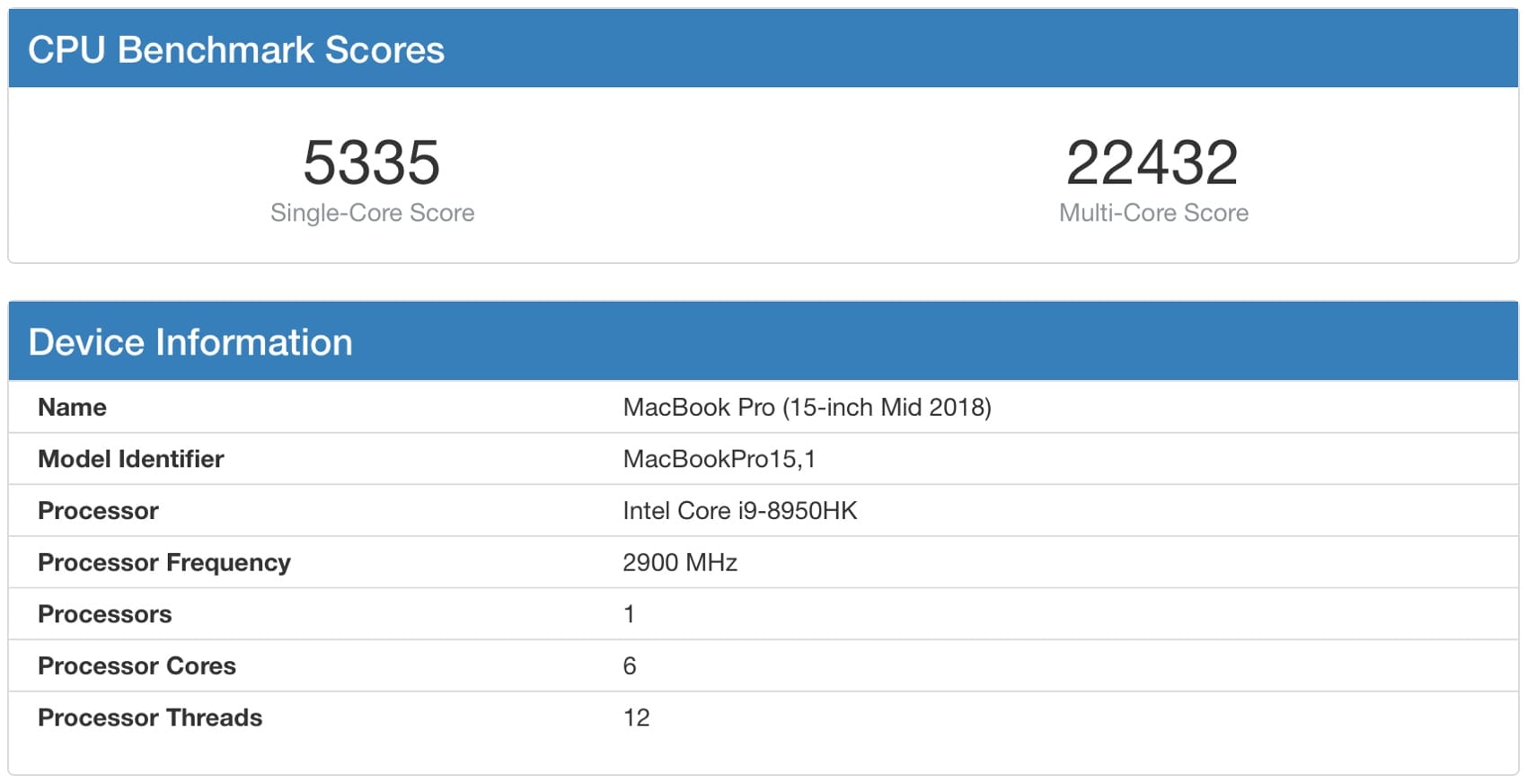Click the Single-Core Score label
This screenshot has width=1527, height=784.
click(372, 213)
